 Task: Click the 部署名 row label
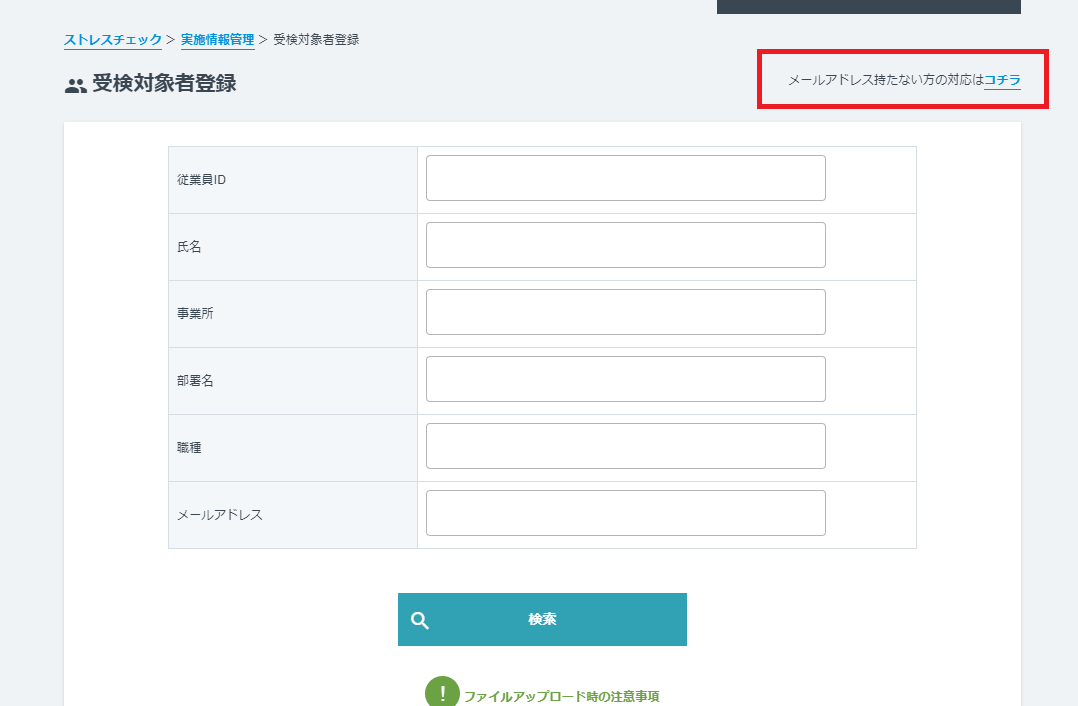(195, 381)
